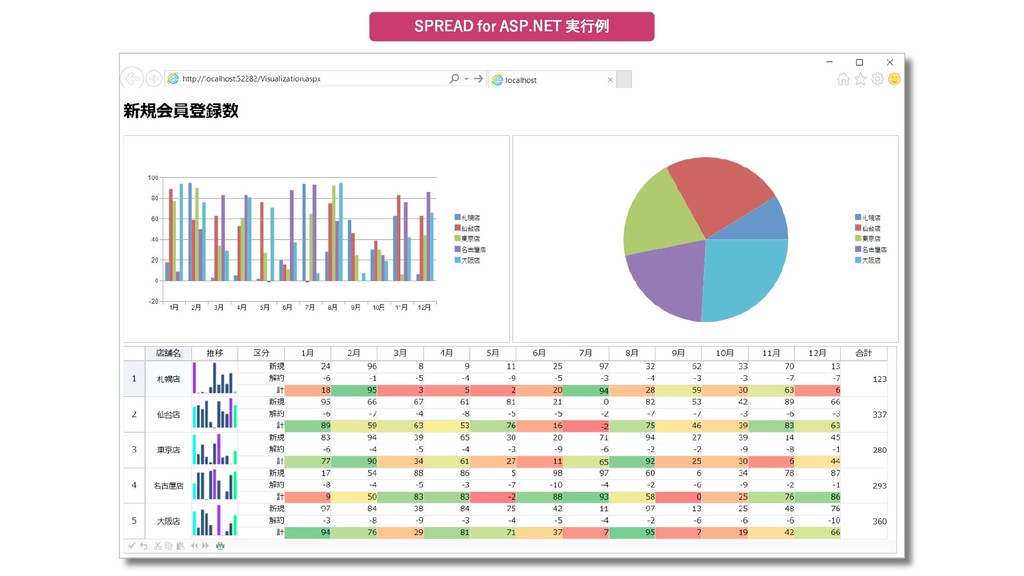1024x576 pixels.
Task: Click the green 東京店 slice of the pie chart
Action: (x=660, y=216)
